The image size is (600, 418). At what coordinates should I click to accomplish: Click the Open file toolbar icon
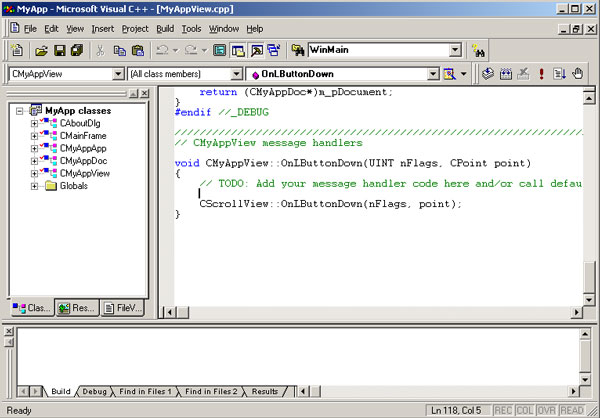[41, 50]
